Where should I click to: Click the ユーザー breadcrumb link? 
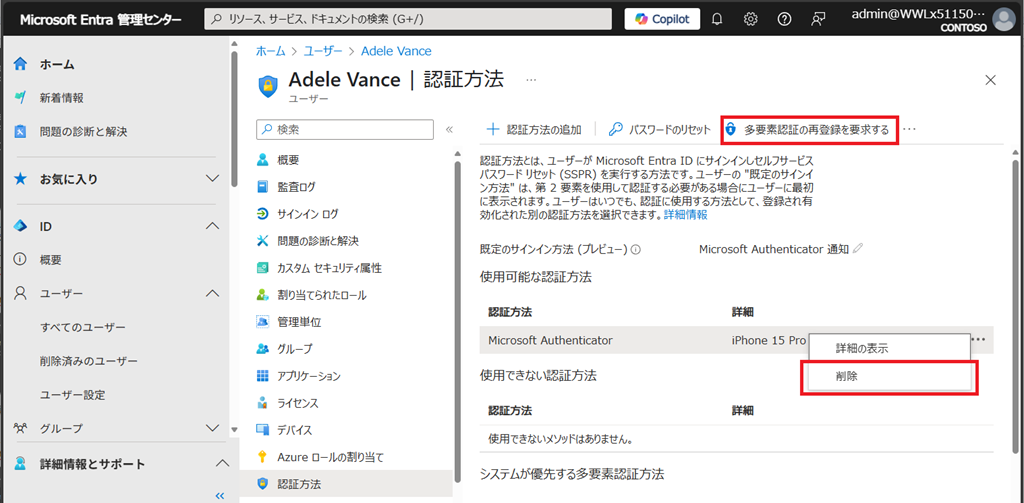[323, 51]
